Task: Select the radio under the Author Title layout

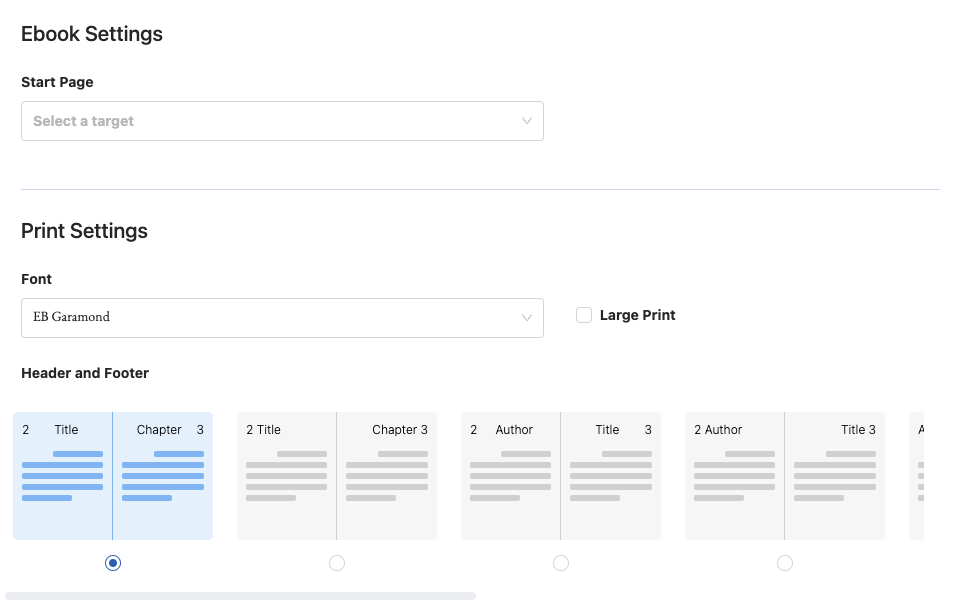Action: point(561,563)
